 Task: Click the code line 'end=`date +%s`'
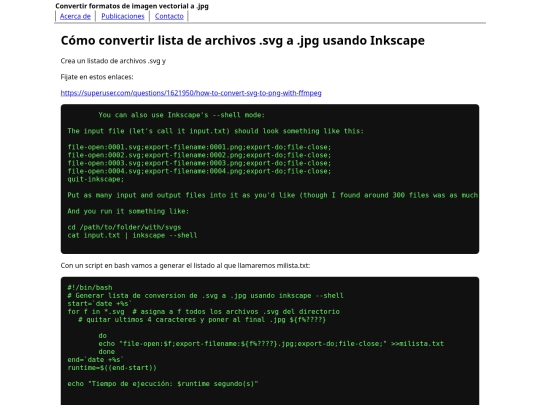96,360
